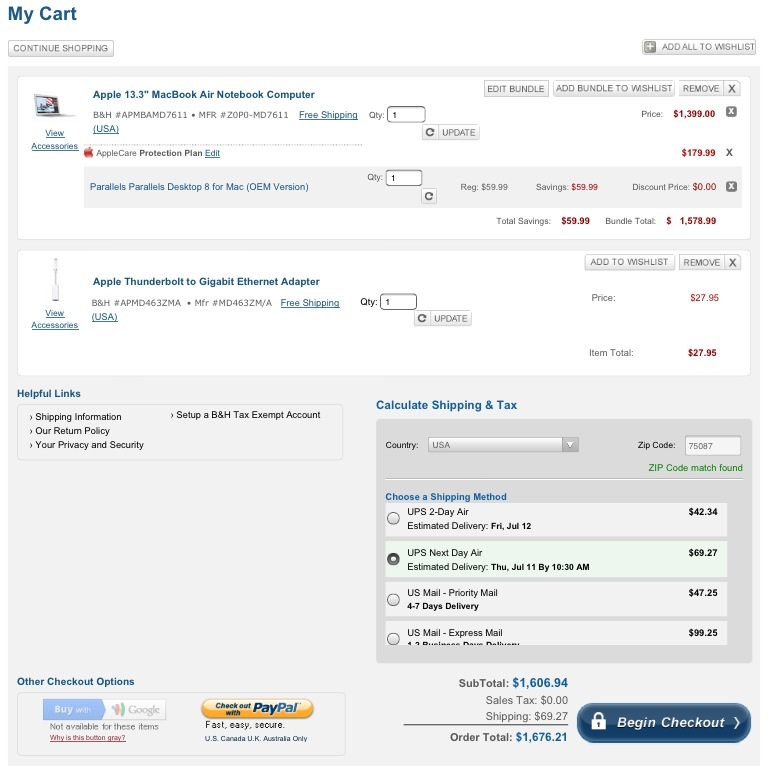The height and width of the screenshot is (766, 768).
Task: Click the plus icon on Add All To Wishlist
Action: tap(650, 47)
